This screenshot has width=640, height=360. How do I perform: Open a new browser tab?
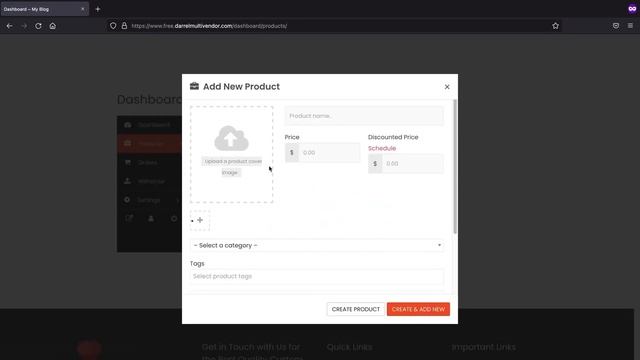tap(98, 9)
